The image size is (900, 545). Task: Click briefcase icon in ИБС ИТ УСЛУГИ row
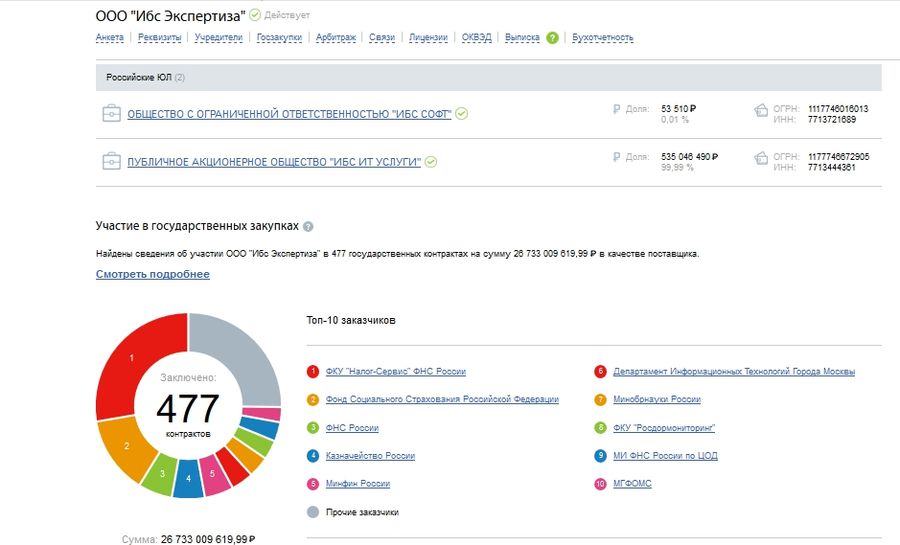111,161
